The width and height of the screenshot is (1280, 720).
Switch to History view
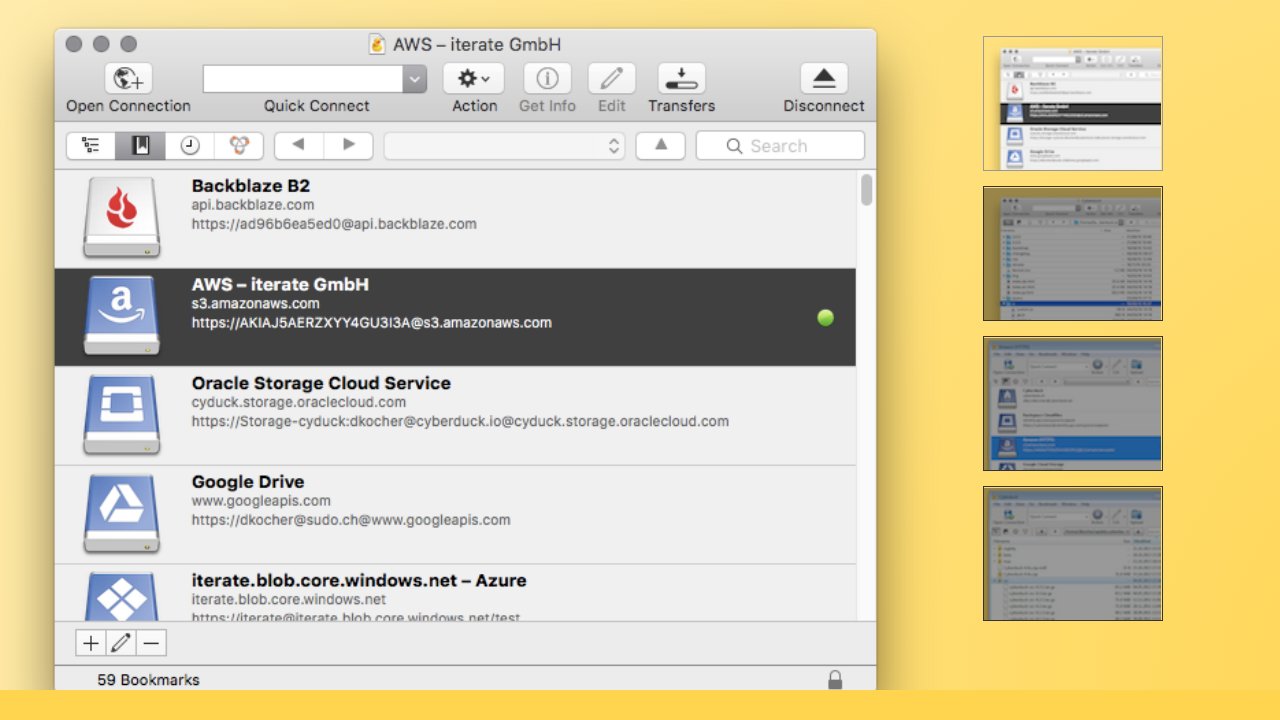click(x=190, y=145)
